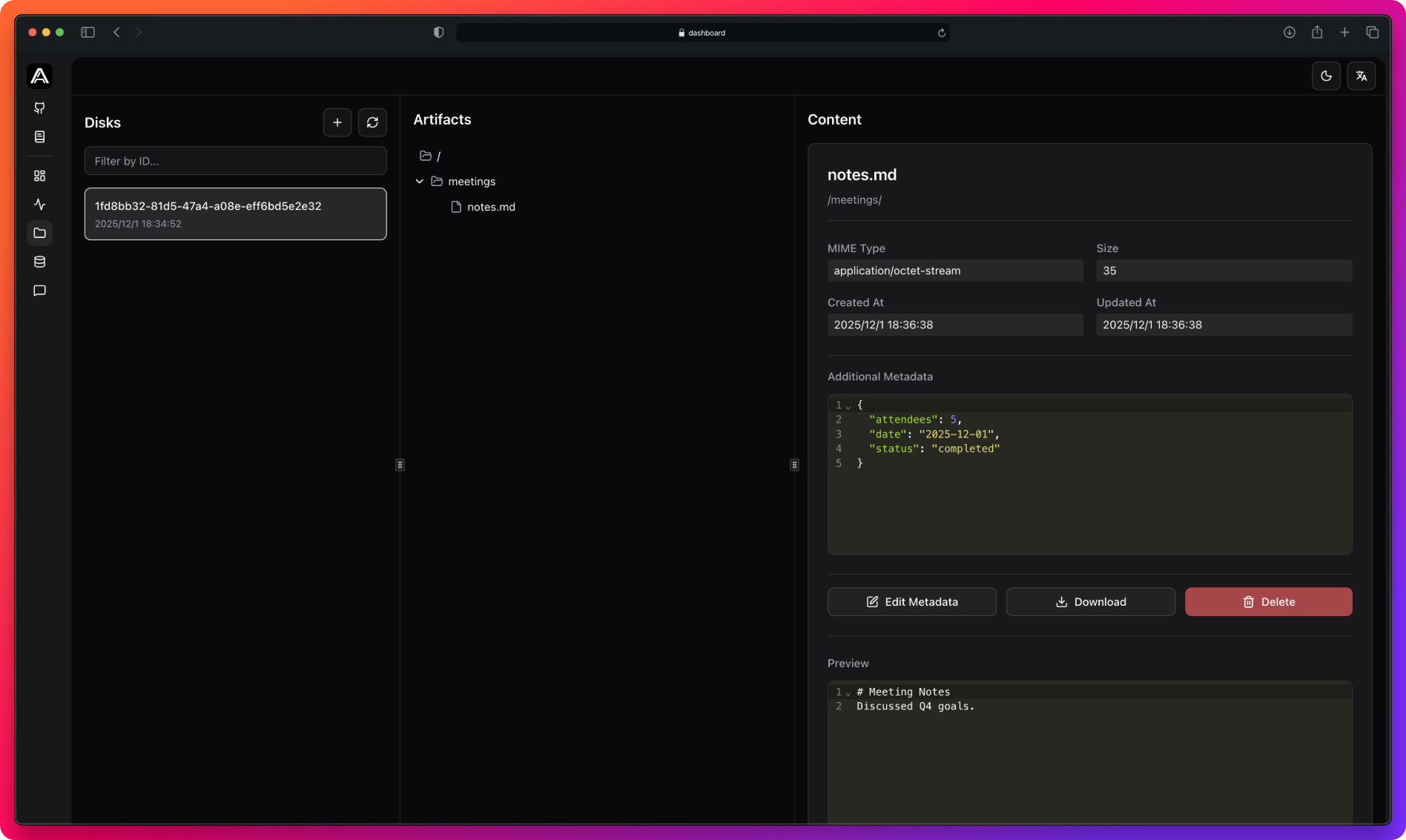Open the messages chat bubble icon
1406x840 pixels.
[x=40, y=291]
